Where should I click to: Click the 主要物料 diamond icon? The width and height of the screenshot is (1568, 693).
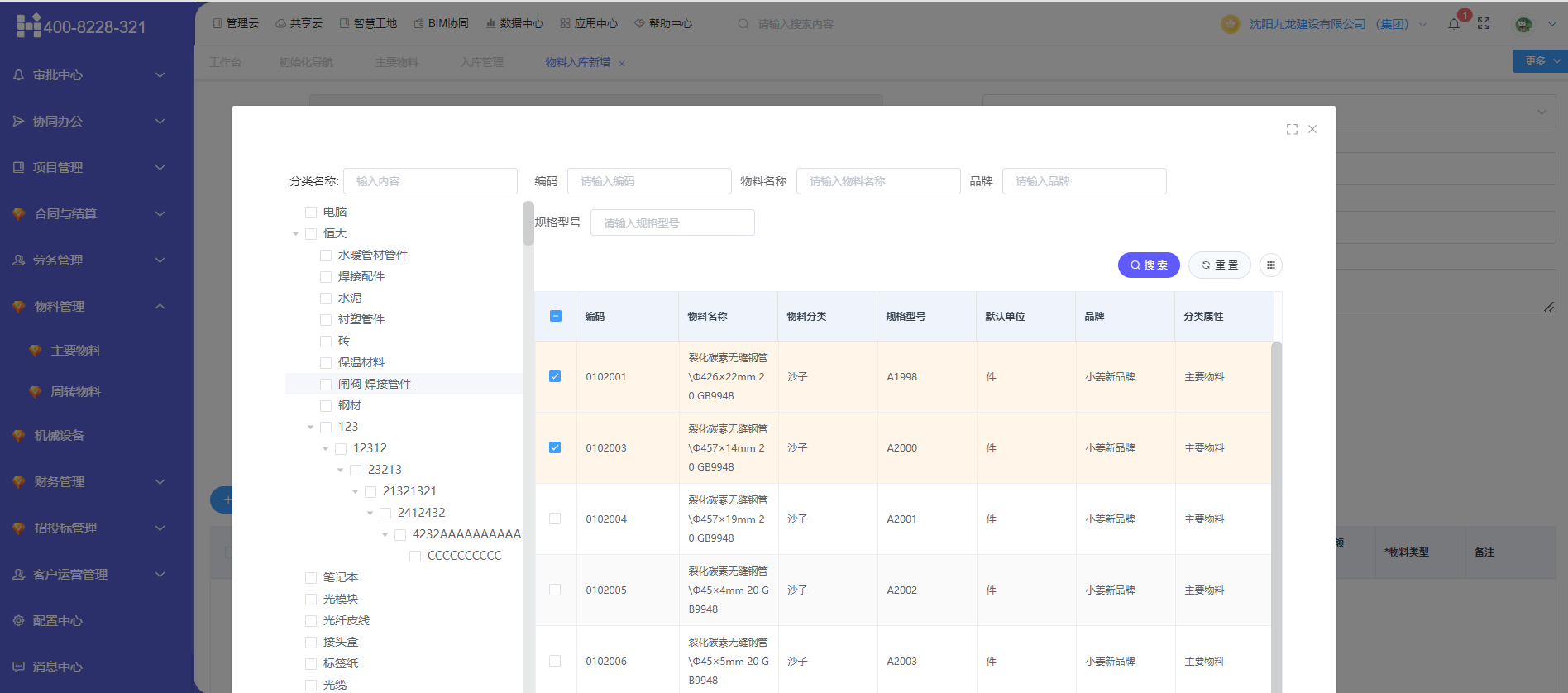pos(35,351)
